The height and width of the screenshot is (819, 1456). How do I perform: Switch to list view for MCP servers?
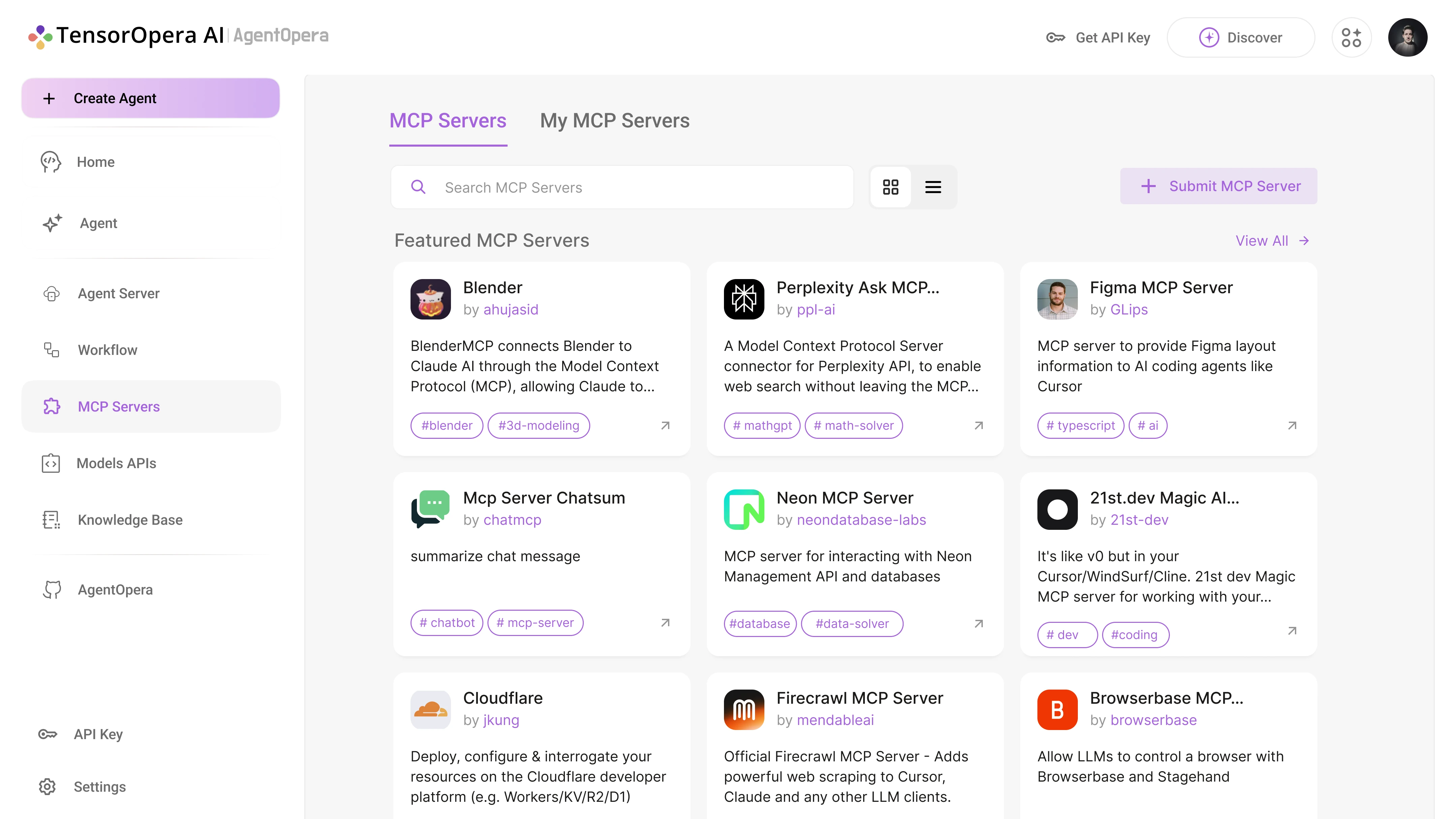tap(933, 186)
